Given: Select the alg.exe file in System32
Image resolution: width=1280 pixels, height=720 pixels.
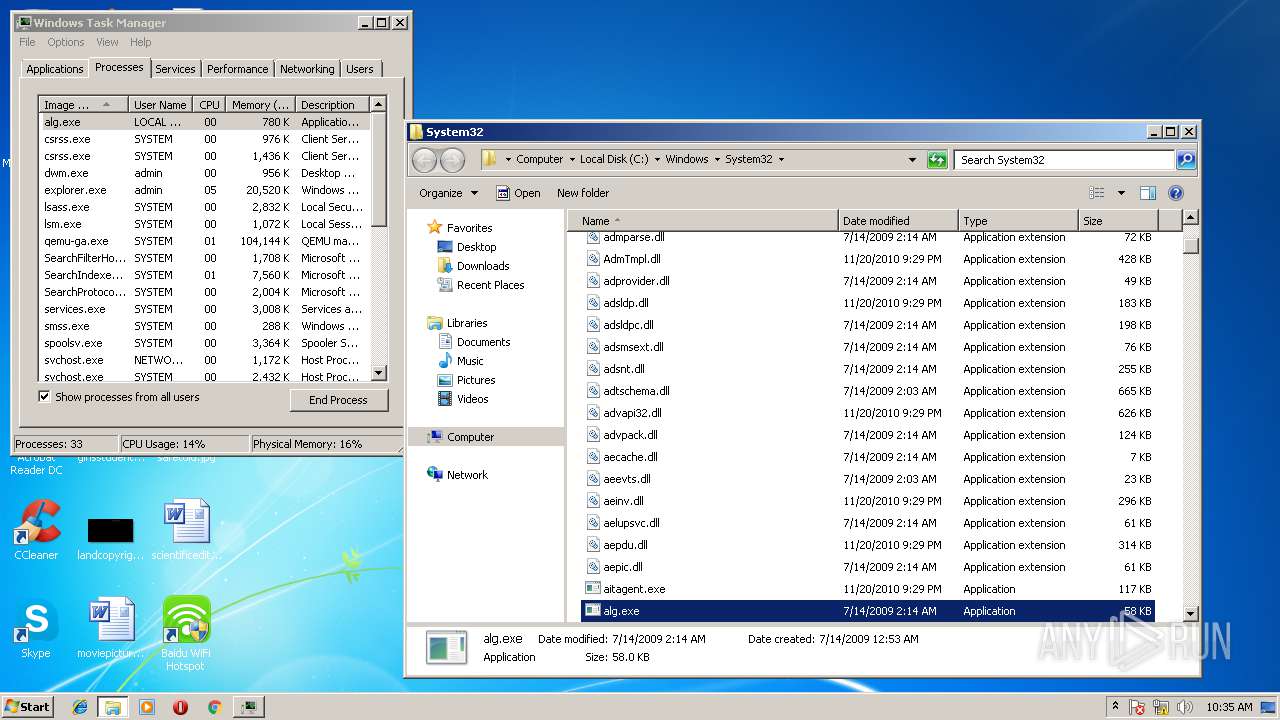Looking at the screenshot, I should tap(867, 611).
